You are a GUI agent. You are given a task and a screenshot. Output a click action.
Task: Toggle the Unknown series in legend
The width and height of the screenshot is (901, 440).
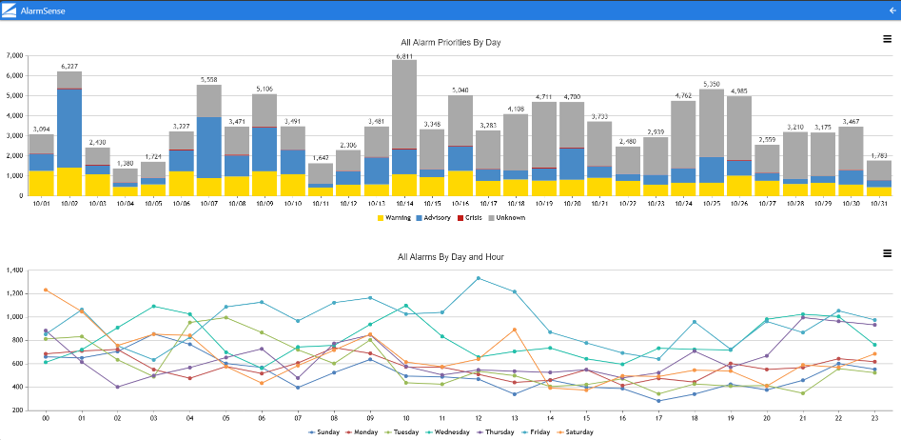click(507, 218)
